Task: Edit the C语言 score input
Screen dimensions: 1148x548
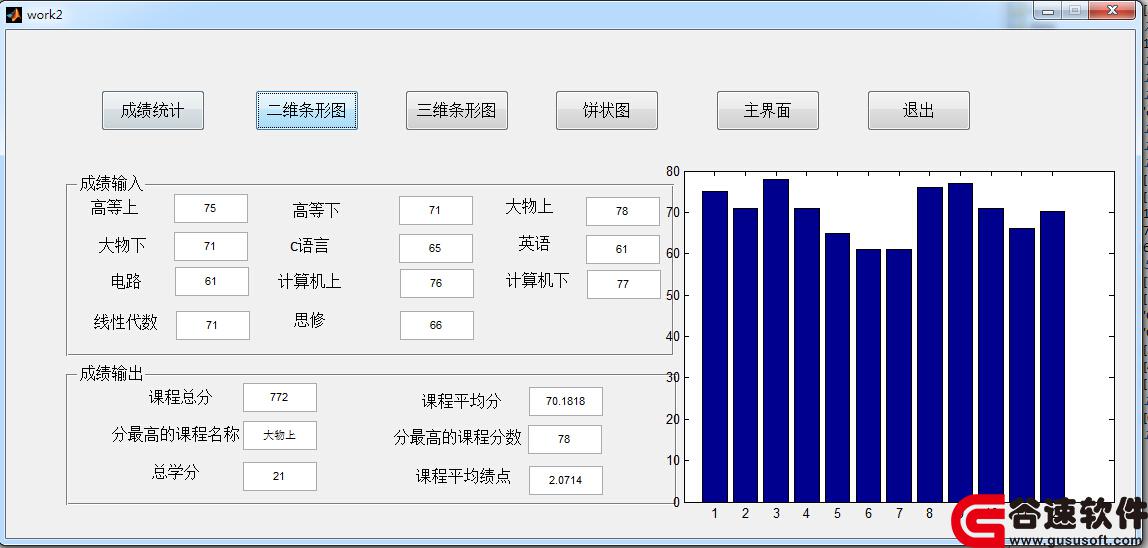Action: click(x=436, y=248)
